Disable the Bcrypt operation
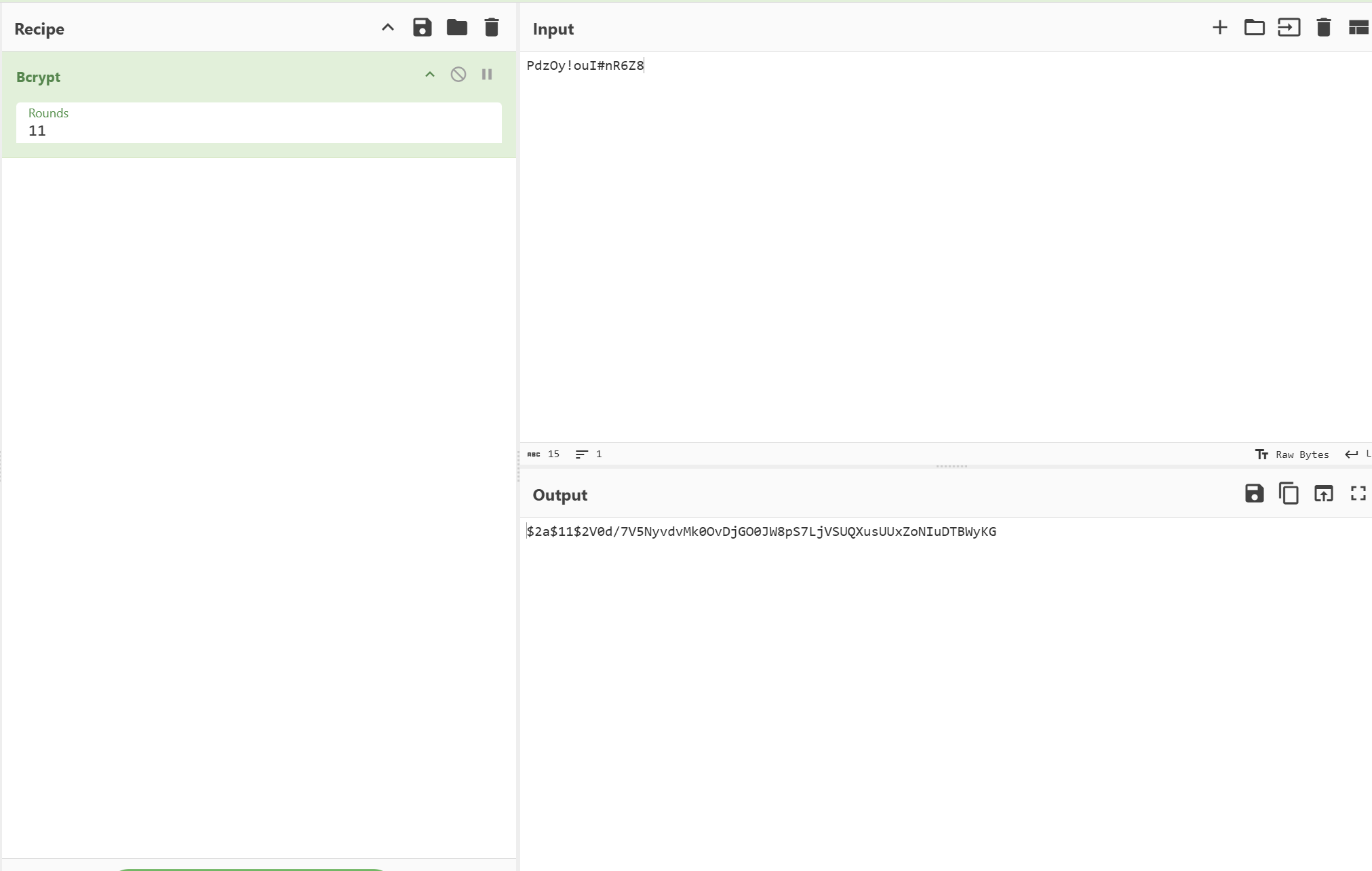 (458, 75)
